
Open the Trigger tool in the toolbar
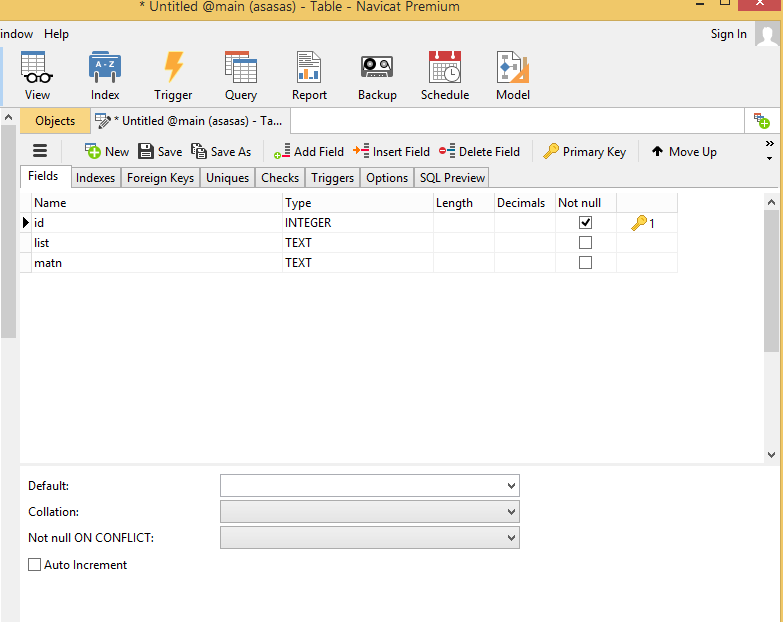coord(173,76)
